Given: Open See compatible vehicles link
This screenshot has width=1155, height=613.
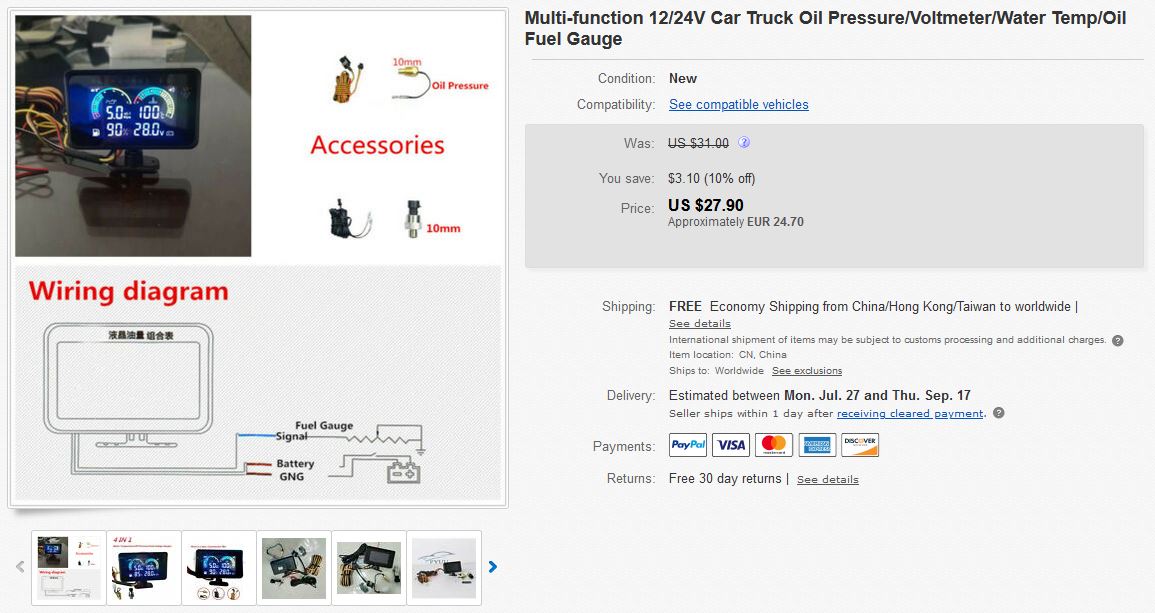Looking at the screenshot, I should (738, 105).
